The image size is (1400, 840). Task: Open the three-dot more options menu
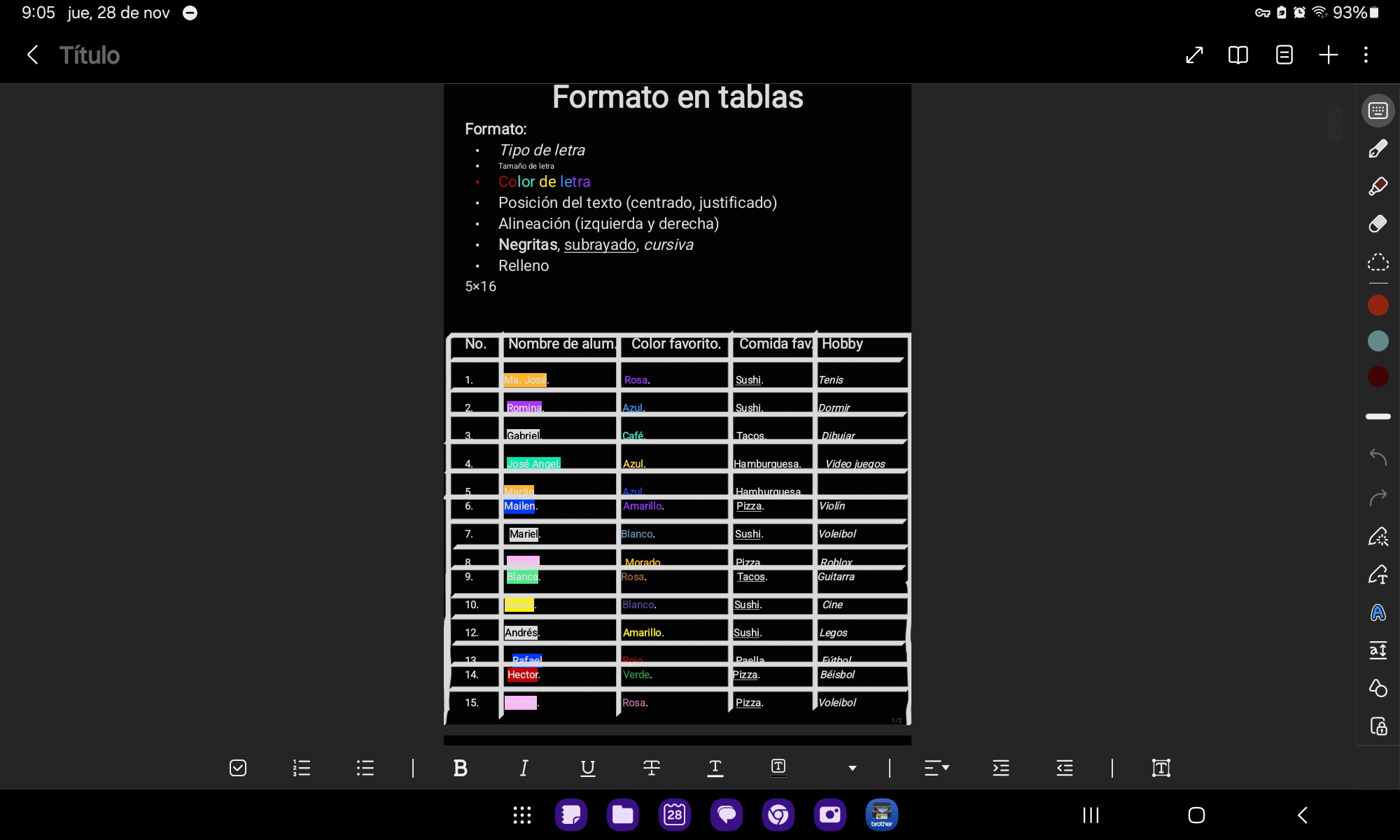pos(1366,55)
